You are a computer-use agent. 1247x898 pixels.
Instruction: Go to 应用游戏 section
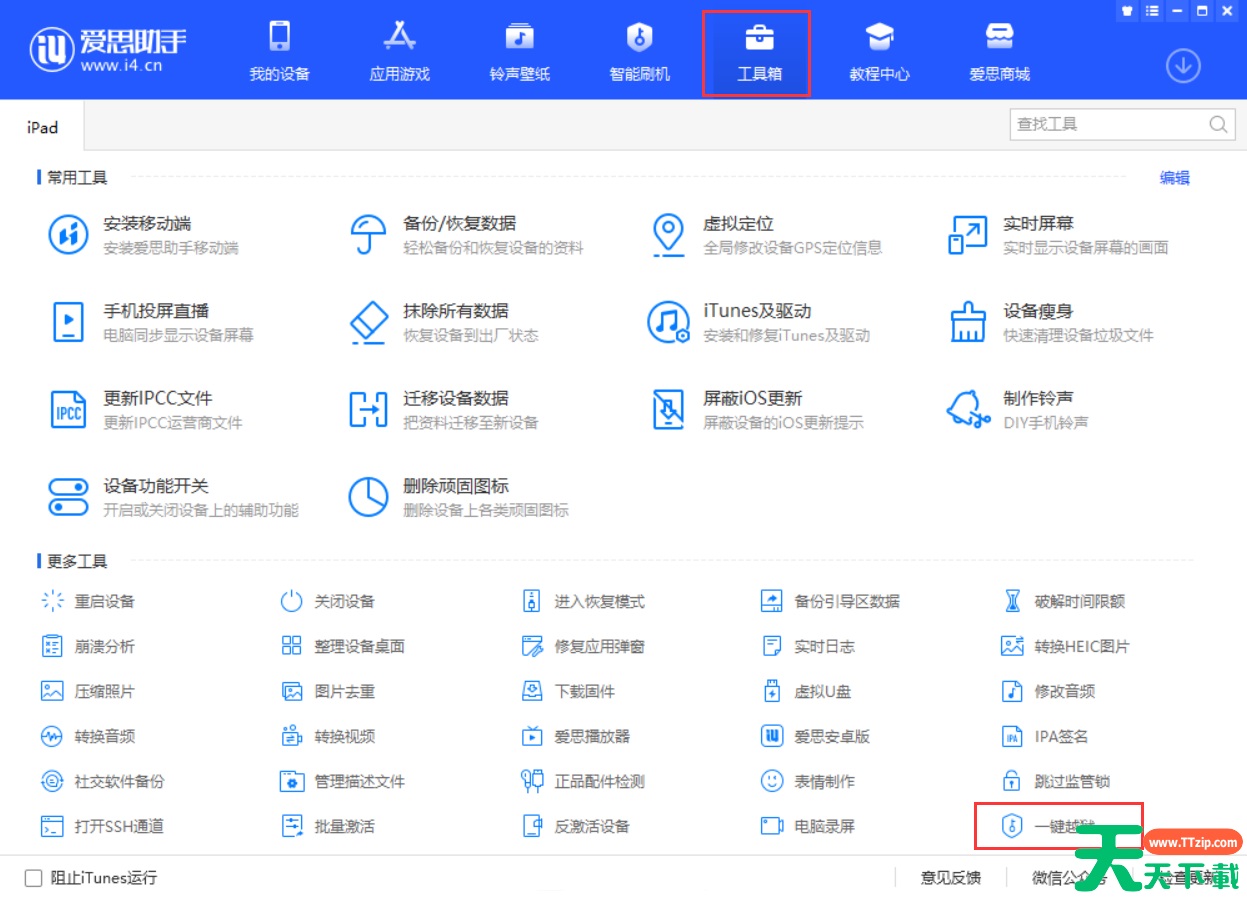click(x=399, y=54)
